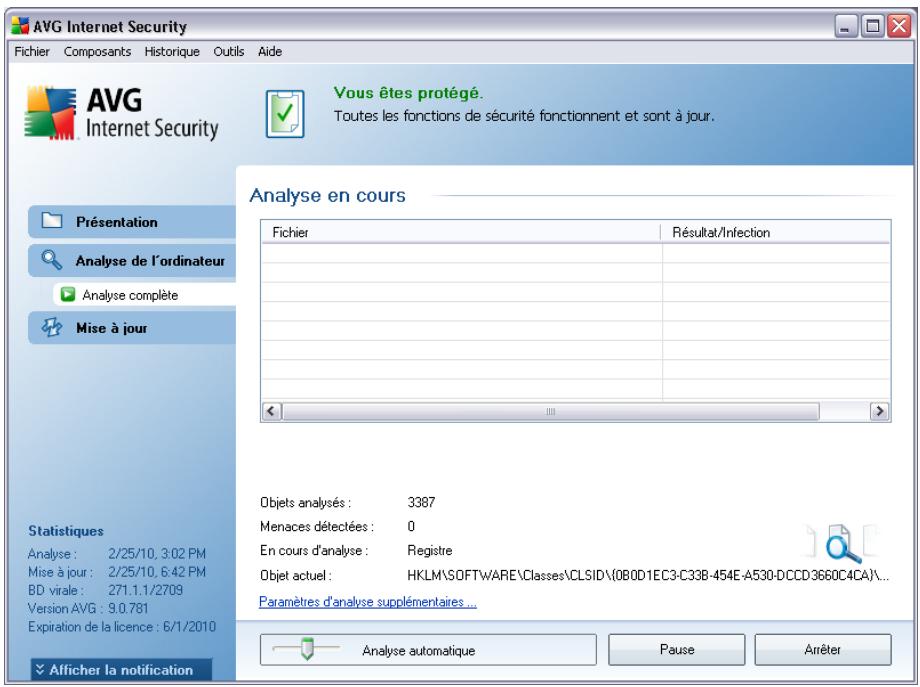The width and height of the screenshot is (920, 687).
Task: Click the En cours d'analyse value Registre
Action: tap(430, 551)
